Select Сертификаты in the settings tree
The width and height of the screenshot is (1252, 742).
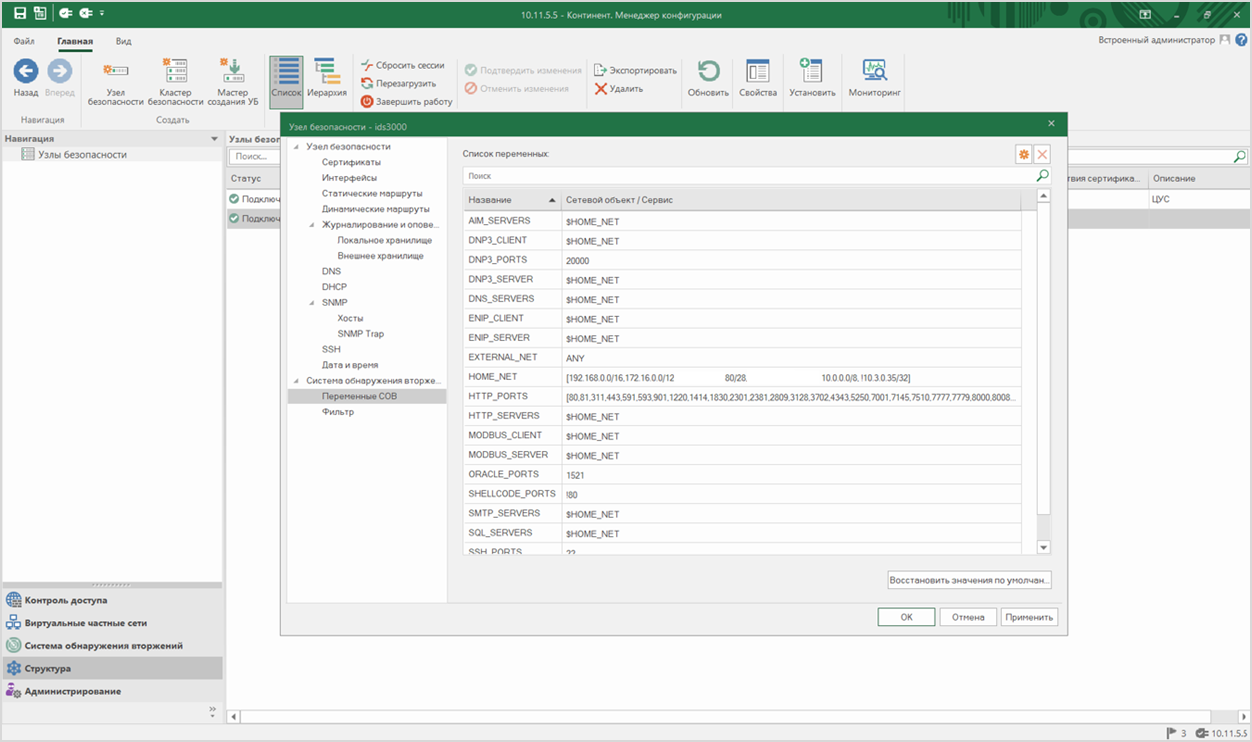point(351,162)
